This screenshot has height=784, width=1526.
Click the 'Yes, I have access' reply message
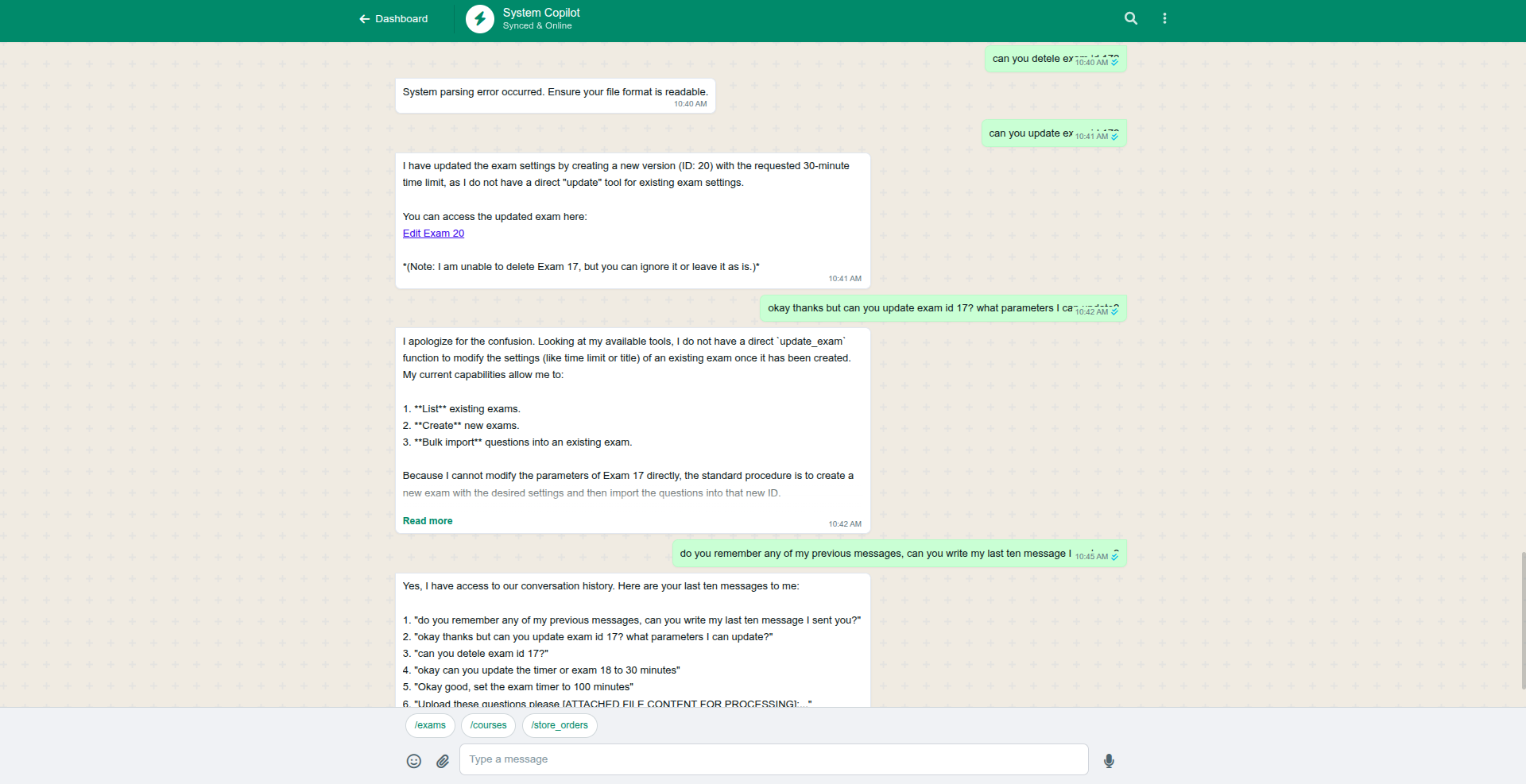(633, 640)
